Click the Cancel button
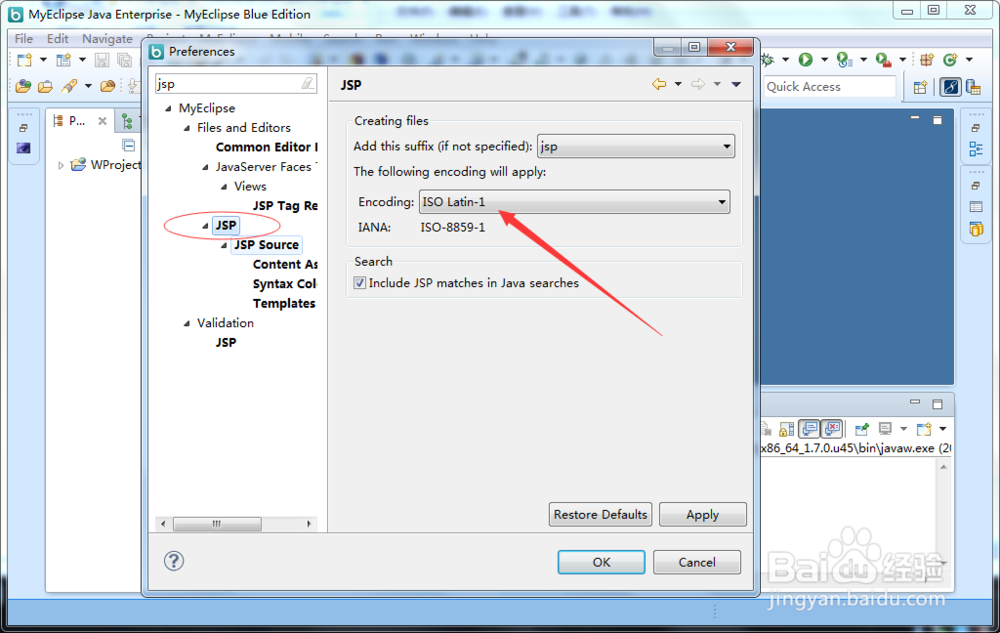 [697, 562]
